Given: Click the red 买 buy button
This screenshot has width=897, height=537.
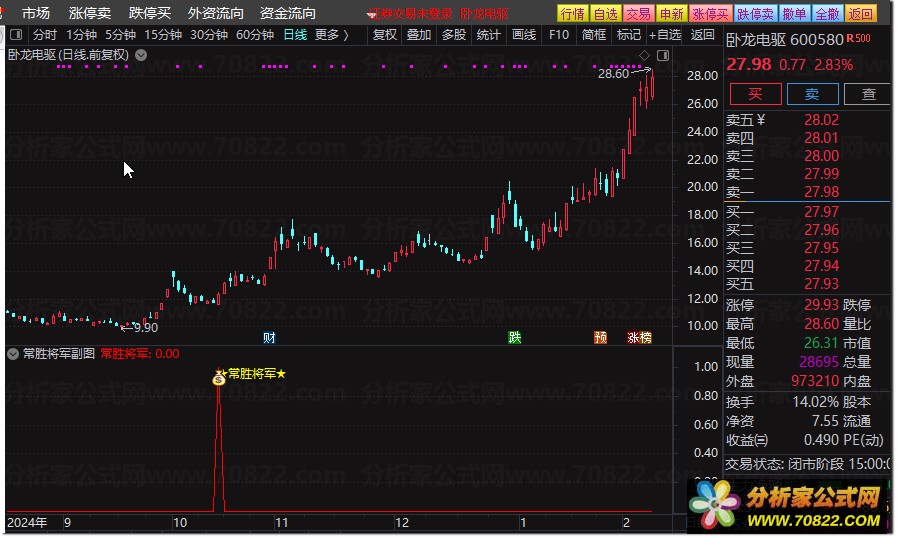Looking at the screenshot, I should point(755,94).
